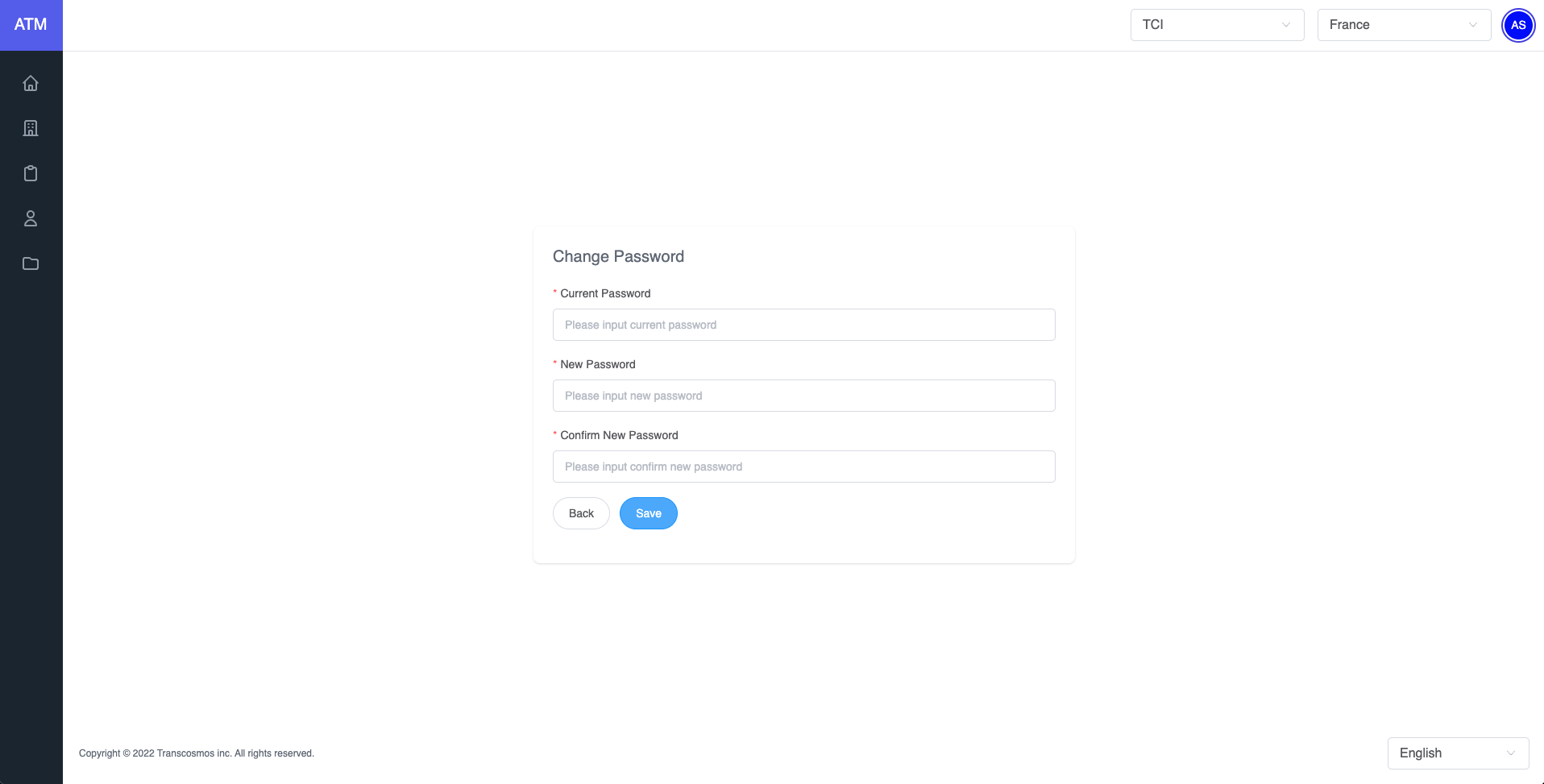Open the France country dropdown
Screen dimensions: 1544x784
[1404, 25]
